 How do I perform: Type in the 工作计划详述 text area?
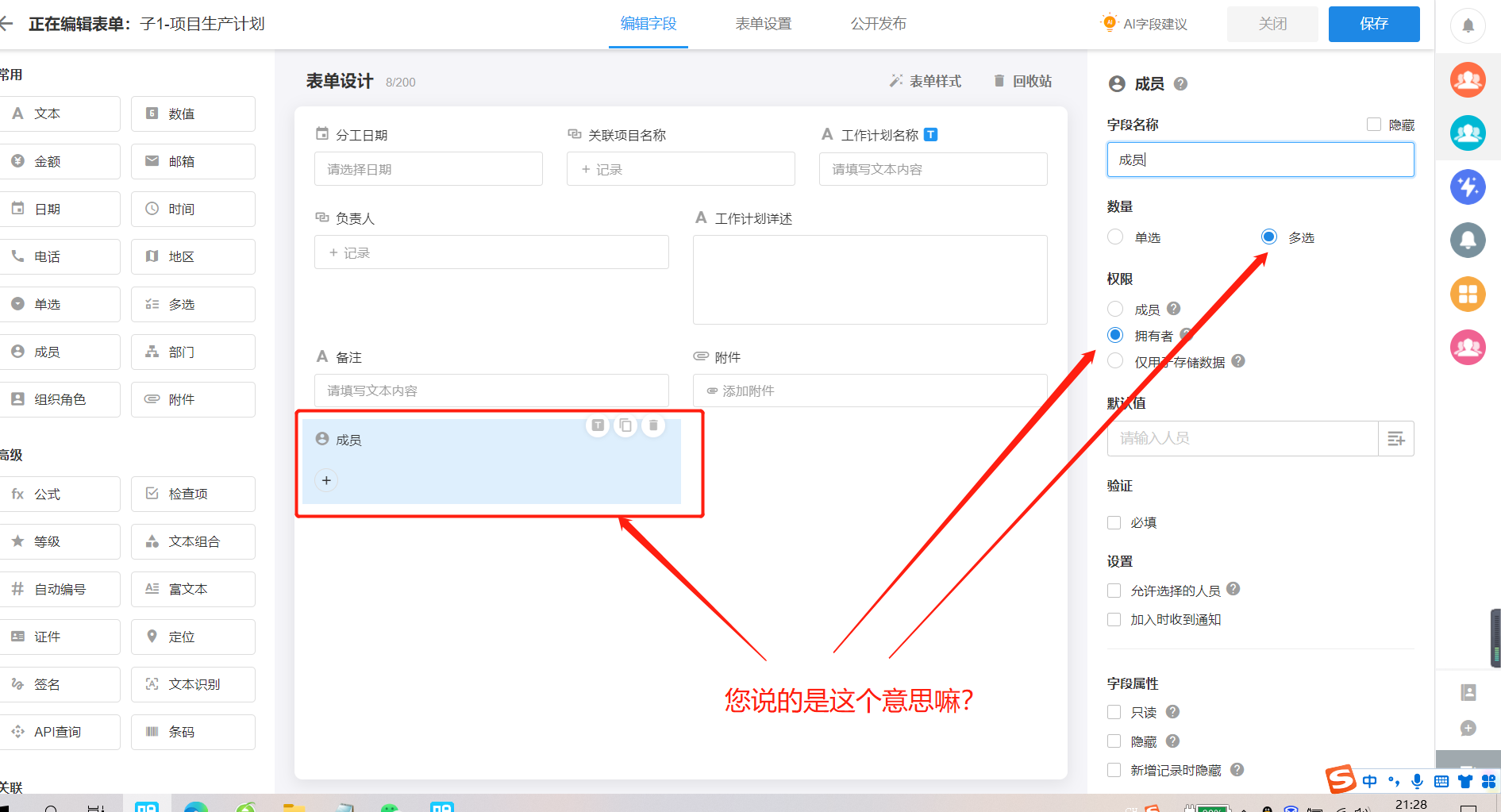pyautogui.click(x=869, y=279)
